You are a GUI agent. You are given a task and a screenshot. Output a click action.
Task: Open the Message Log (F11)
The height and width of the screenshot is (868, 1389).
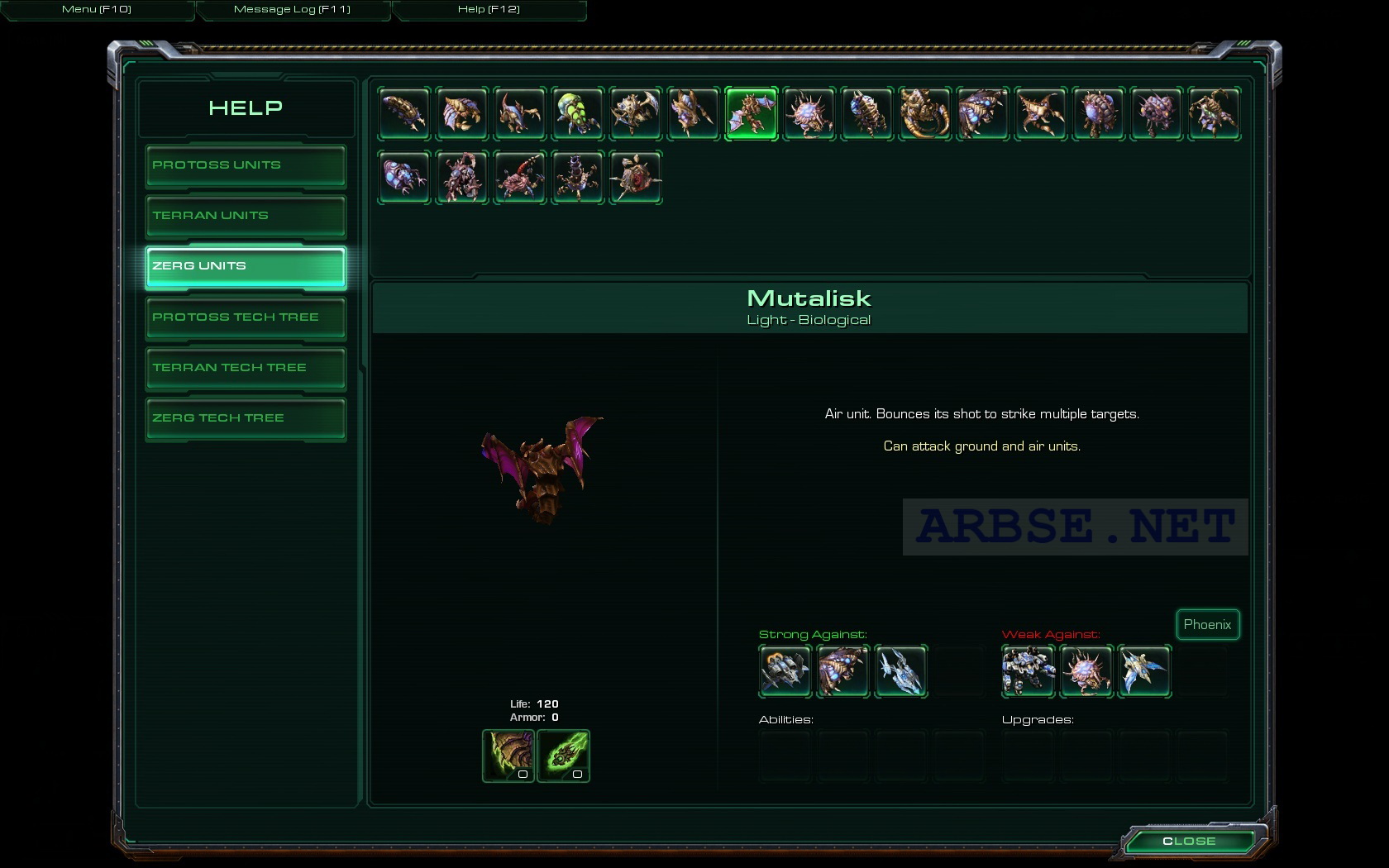point(293,9)
